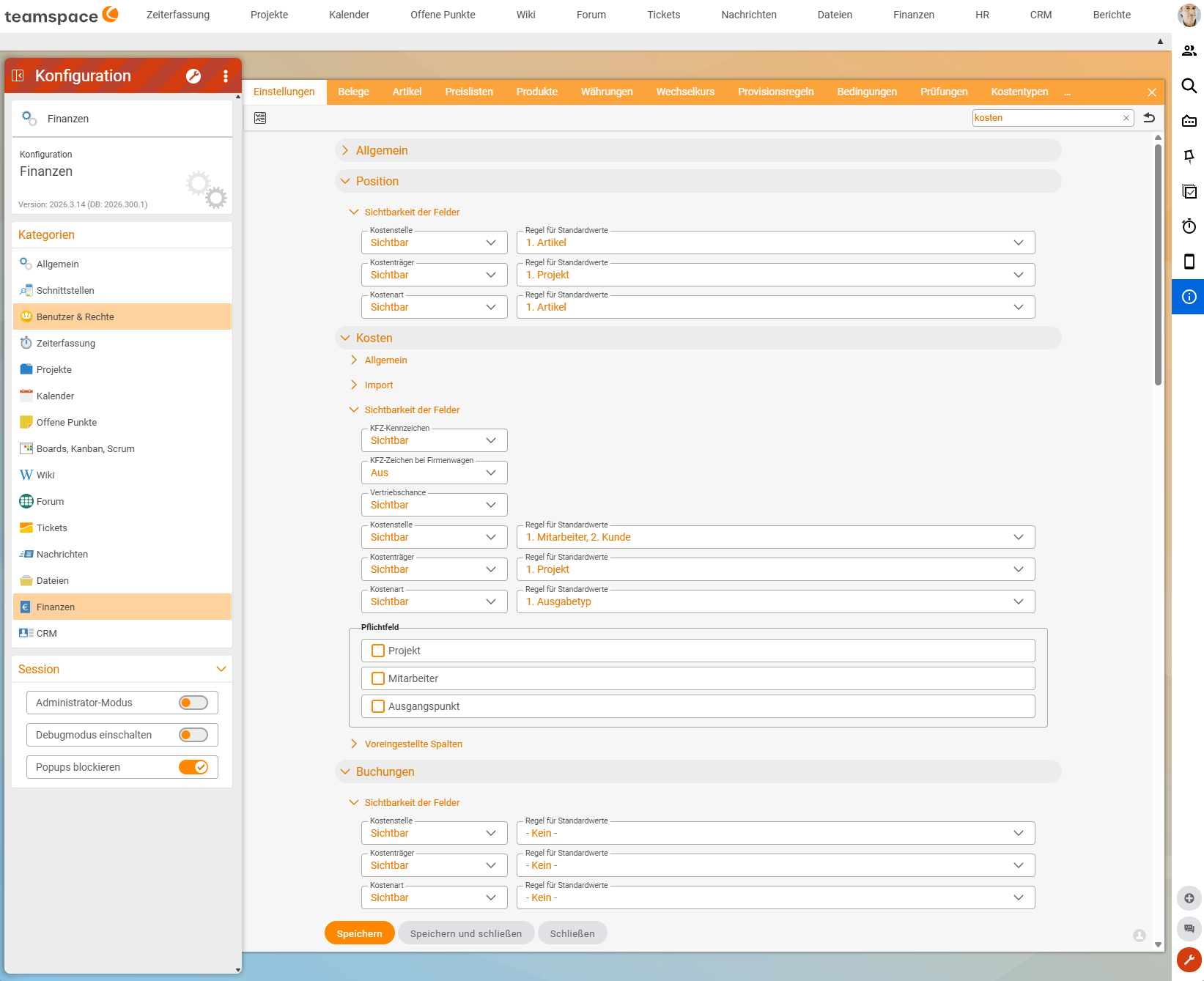Select Benutzer & Rechte category
1204x981 pixels.
(x=122, y=316)
